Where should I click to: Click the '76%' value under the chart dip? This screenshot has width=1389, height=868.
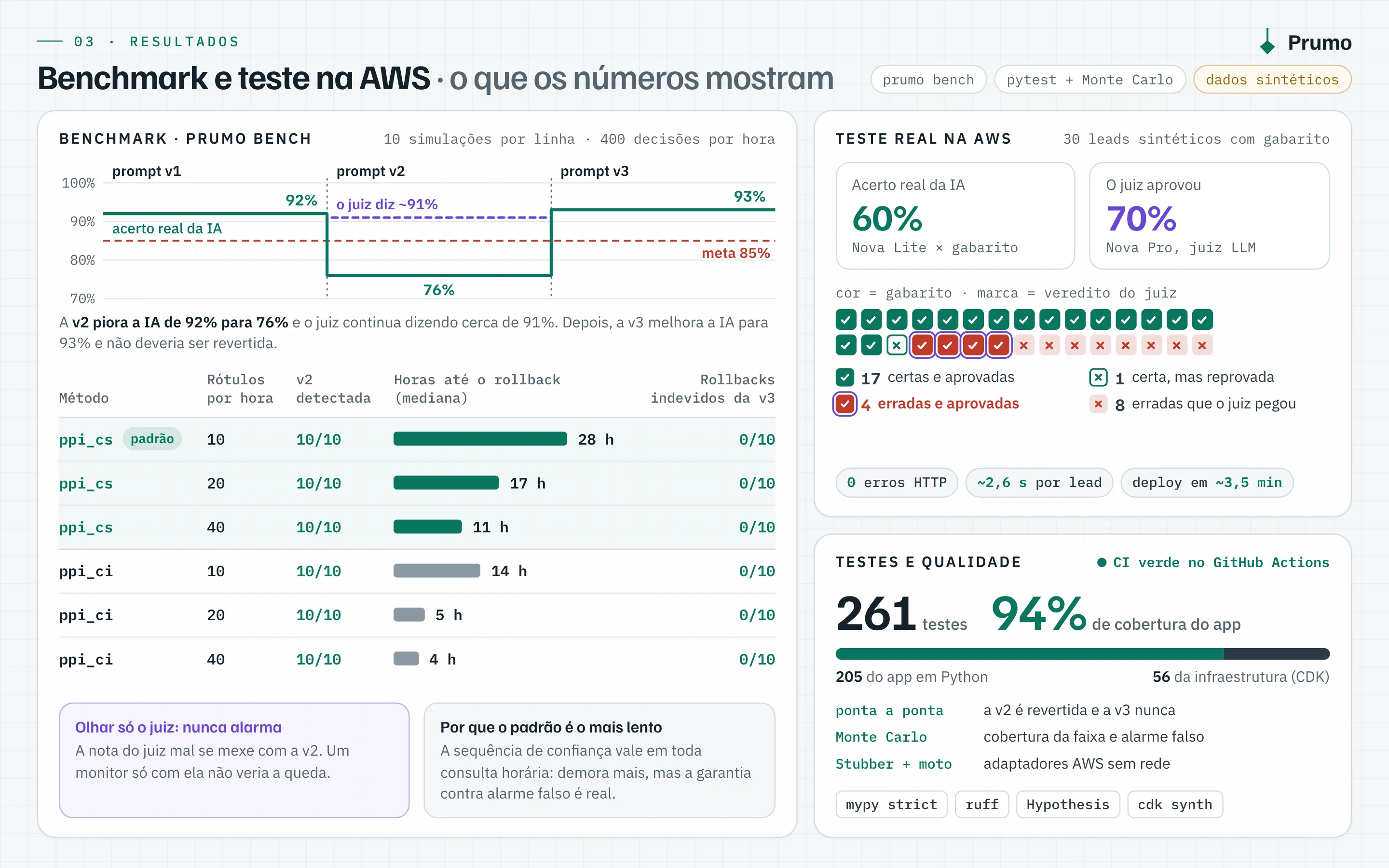[438, 290]
